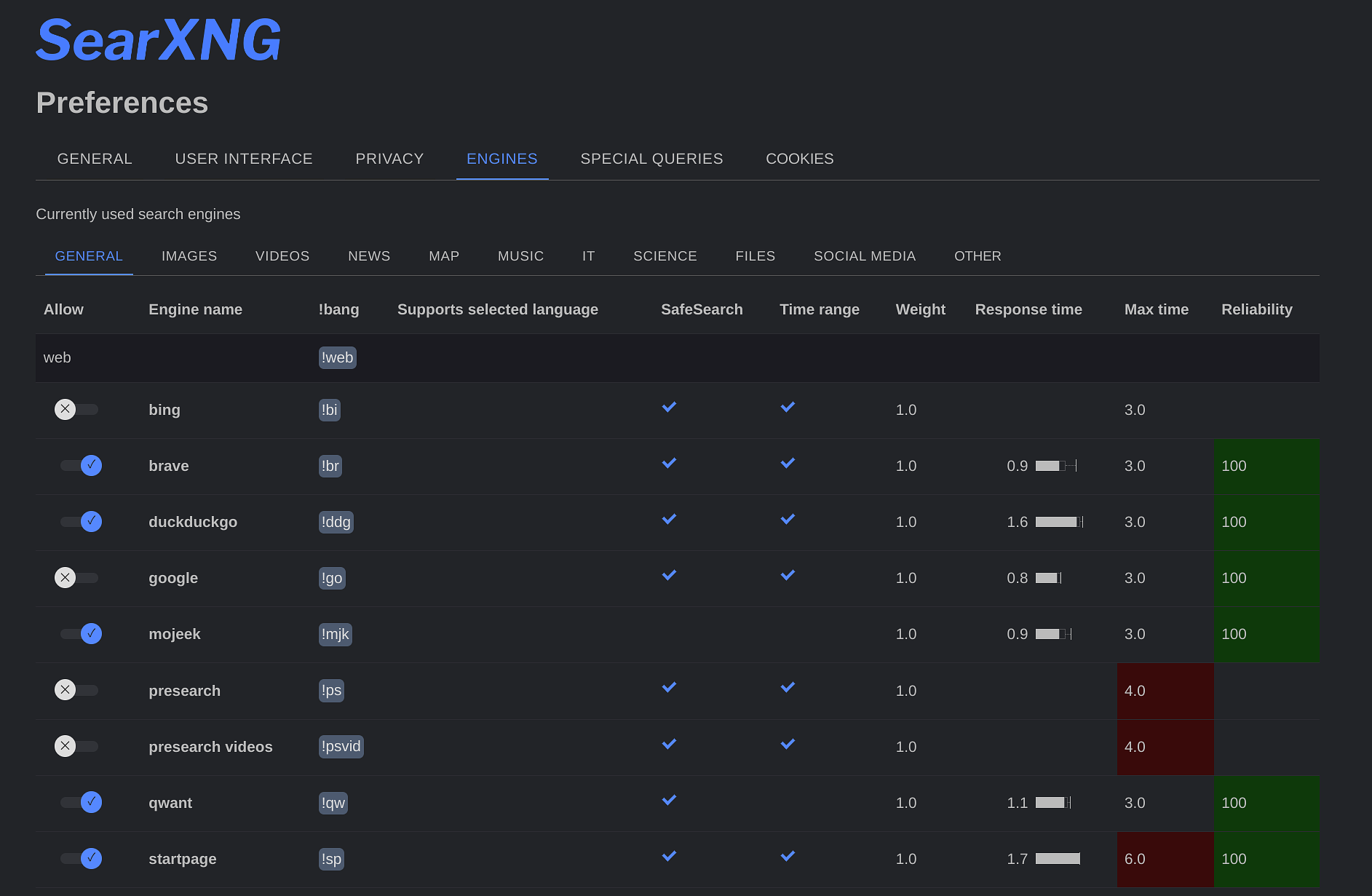
Task: Click the 'web' group row label
Action: click(57, 357)
